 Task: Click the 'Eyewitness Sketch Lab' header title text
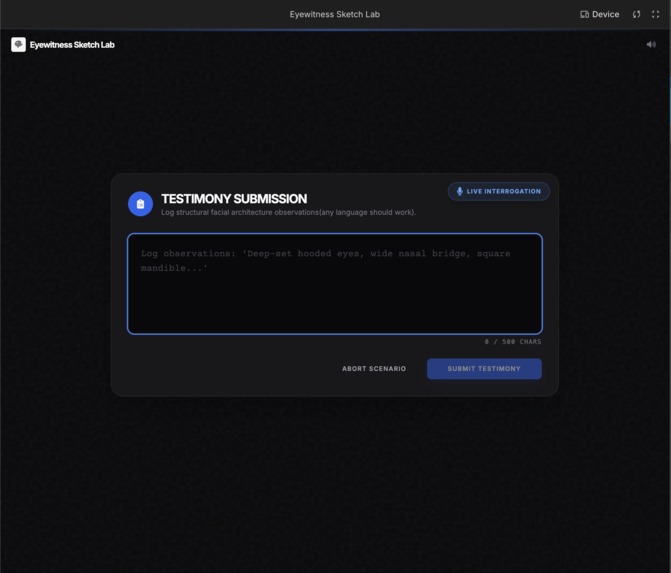tap(72, 45)
